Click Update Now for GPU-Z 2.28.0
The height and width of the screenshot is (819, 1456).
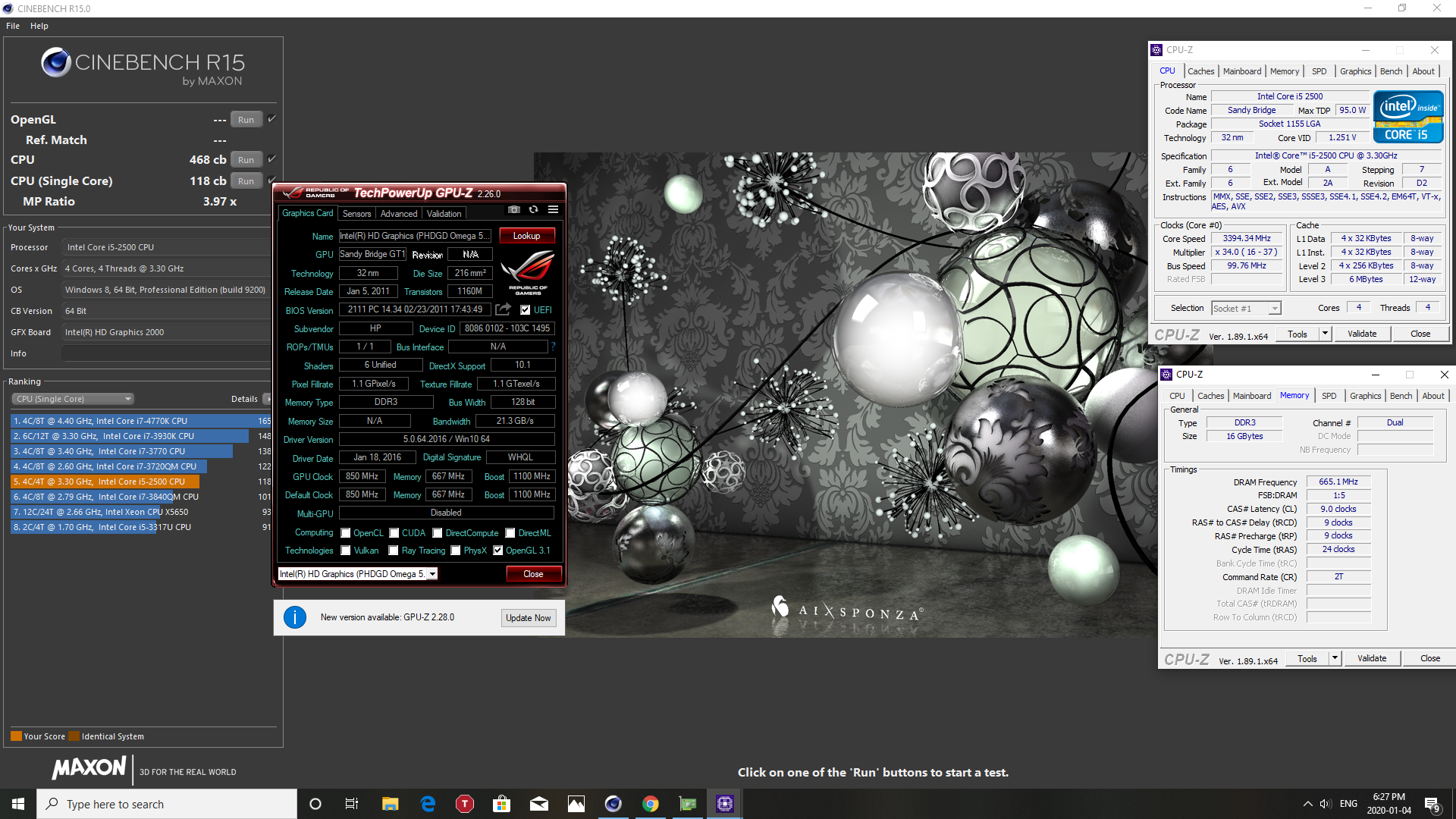[x=528, y=618]
